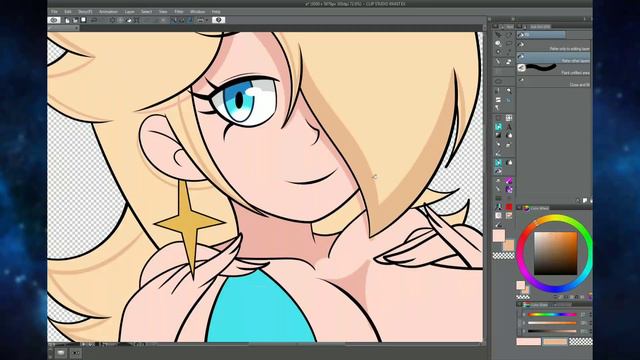Image resolution: width=640 pixels, height=360 pixels.
Task: Open the Select menu
Action: pyautogui.click(x=147, y=12)
